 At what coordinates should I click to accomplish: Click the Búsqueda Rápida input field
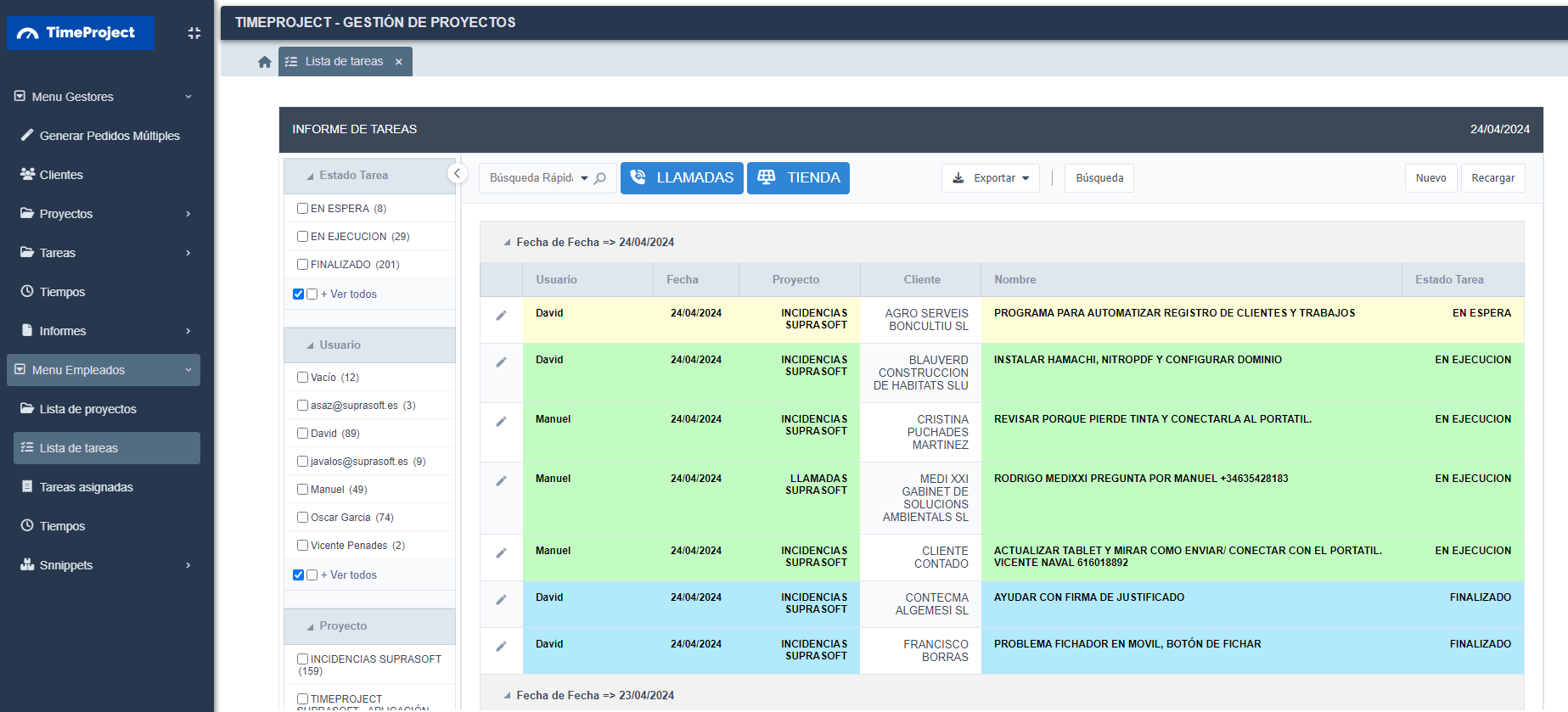pos(531,178)
